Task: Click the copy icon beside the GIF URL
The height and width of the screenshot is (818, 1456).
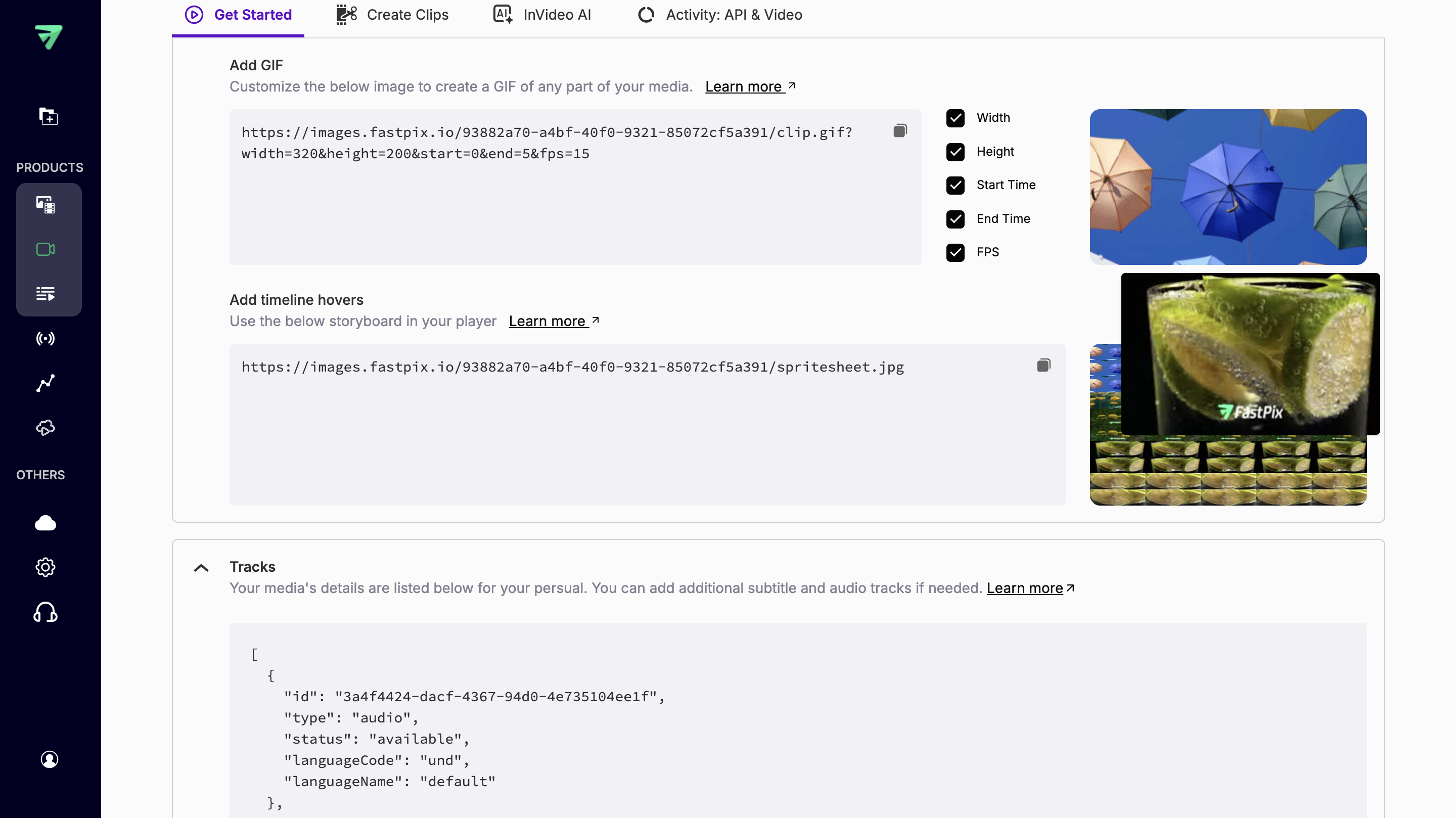Action: pyautogui.click(x=900, y=130)
